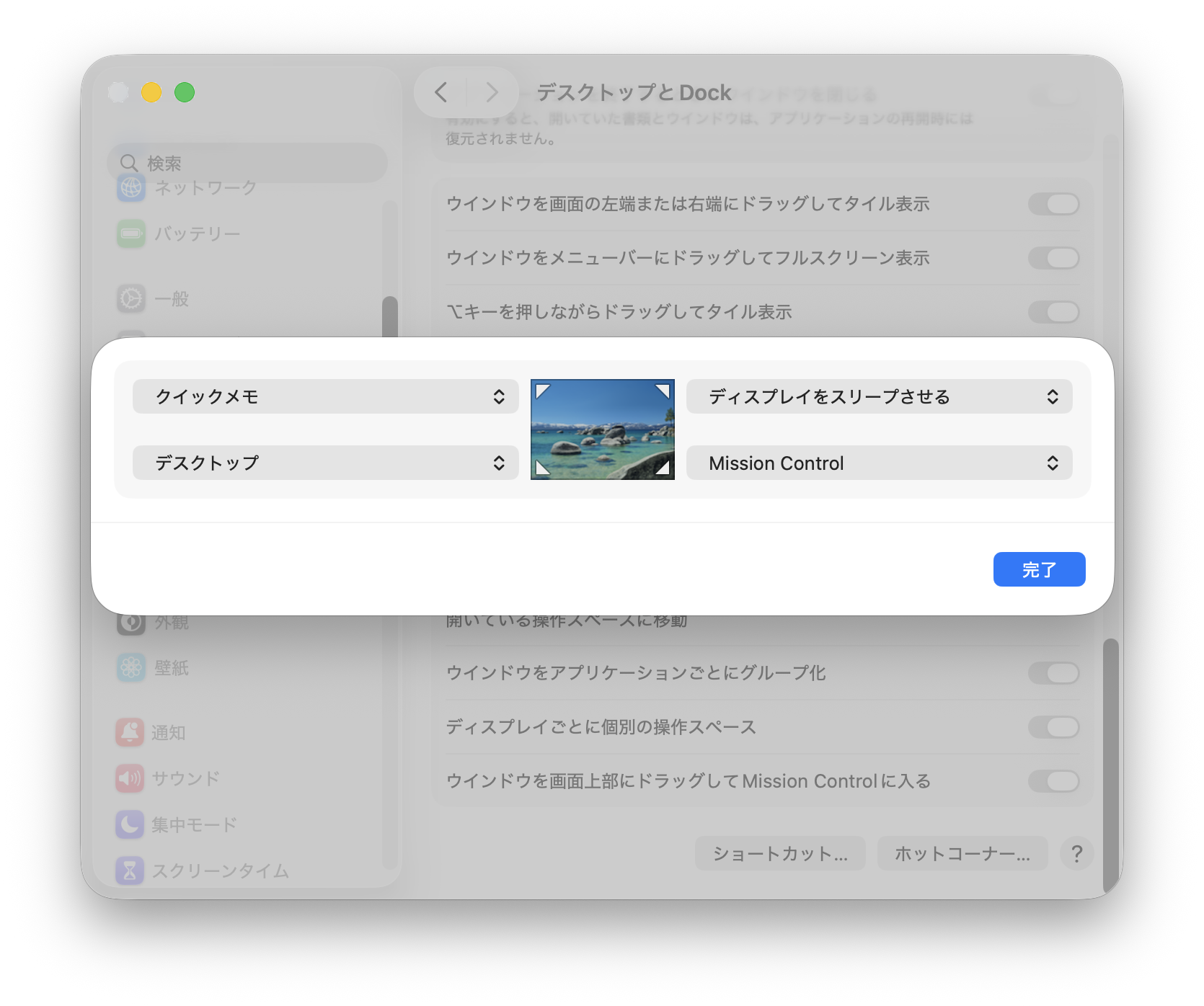Click the Wallpaper flower icon in sidebar
The image size is (1204, 1006).
tap(131, 668)
